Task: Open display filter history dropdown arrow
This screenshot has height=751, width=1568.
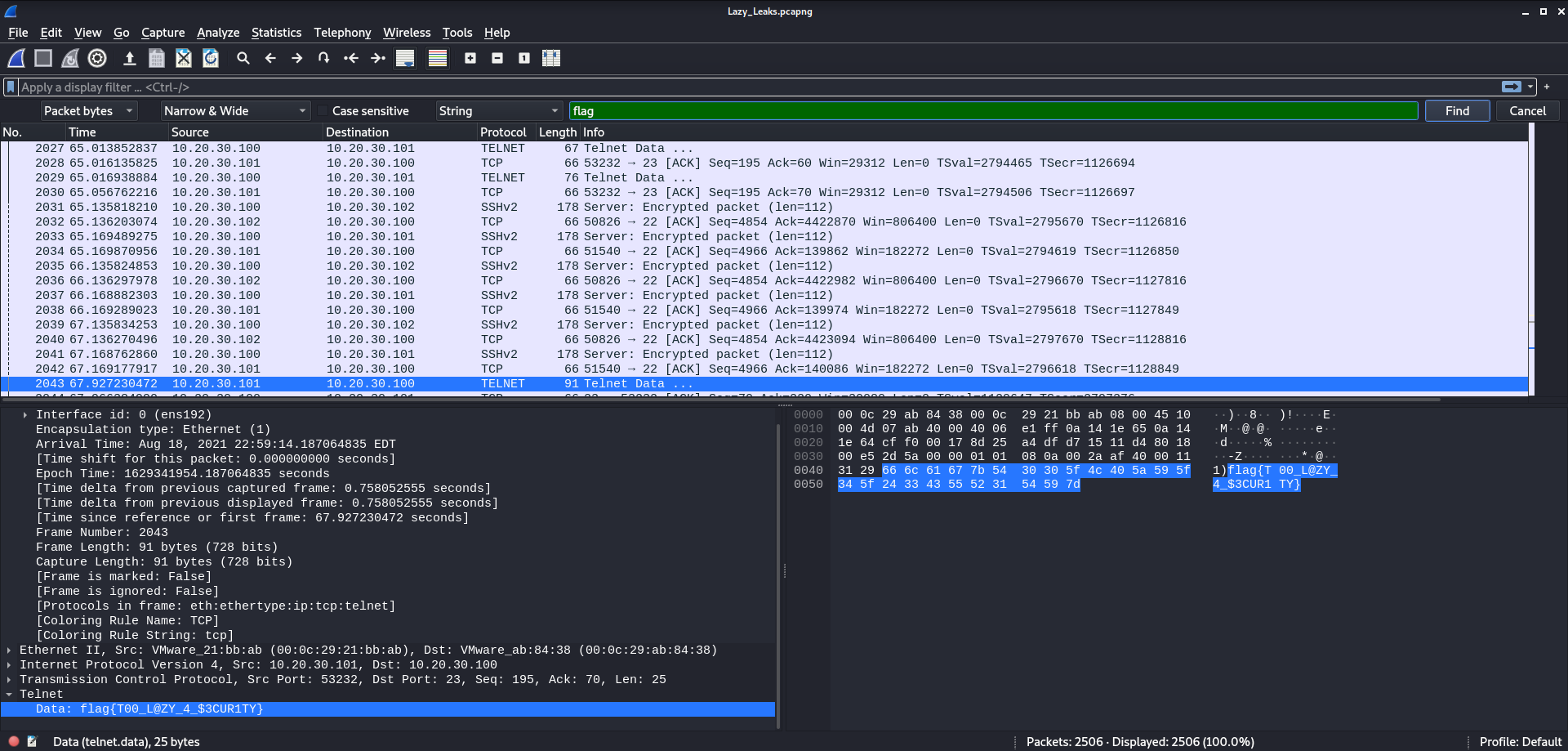Action: [x=1531, y=87]
